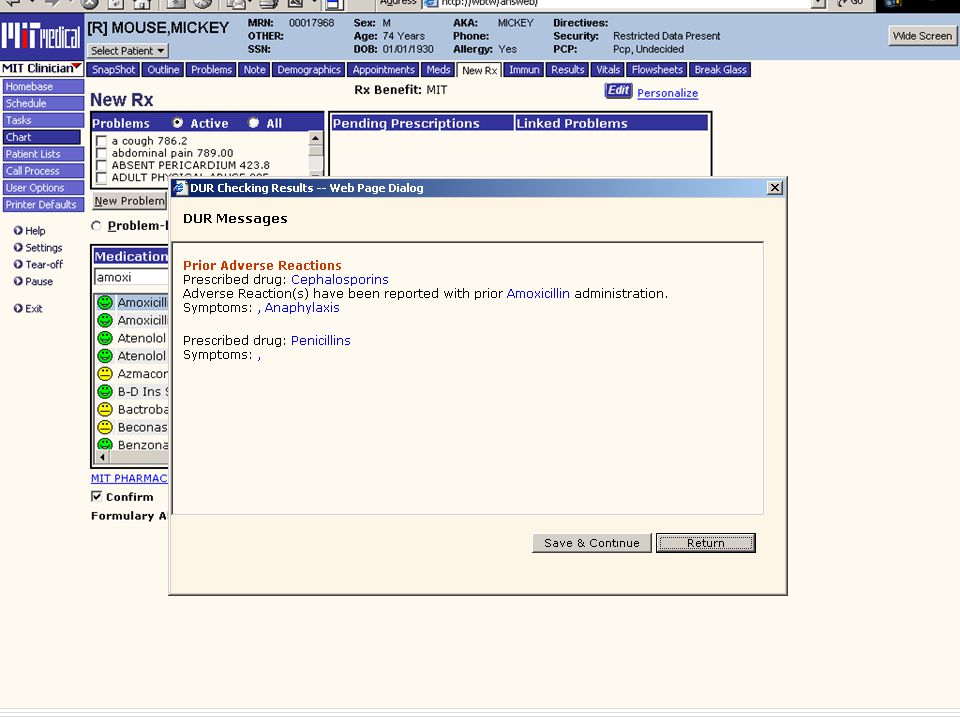Click the Penicillins drug link

point(321,340)
